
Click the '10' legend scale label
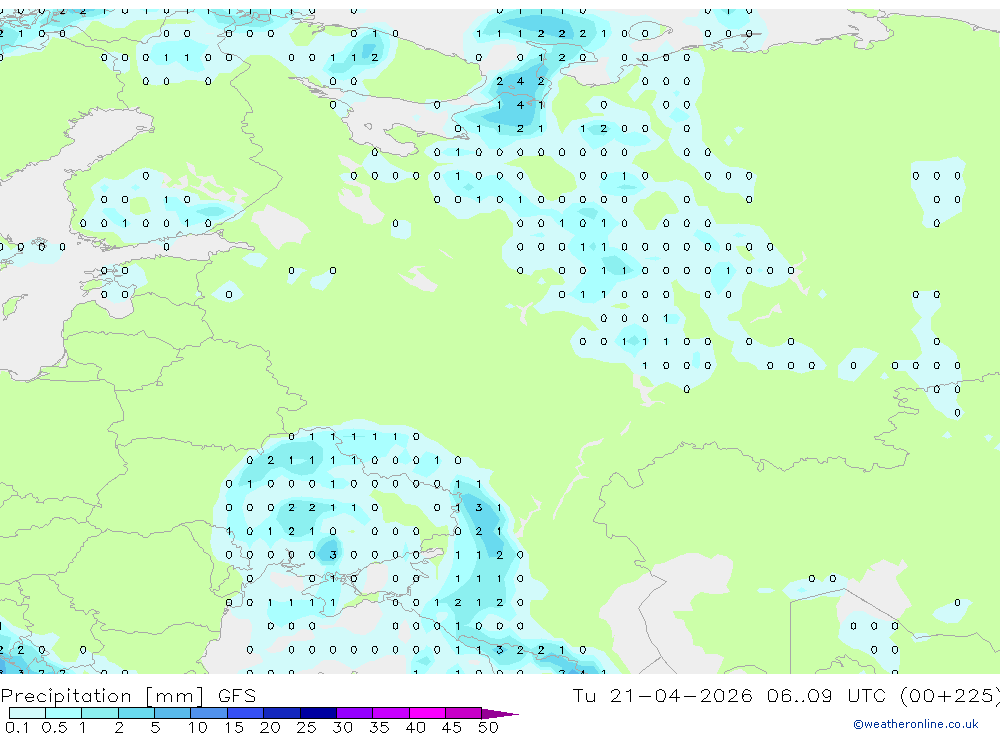pos(198,727)
